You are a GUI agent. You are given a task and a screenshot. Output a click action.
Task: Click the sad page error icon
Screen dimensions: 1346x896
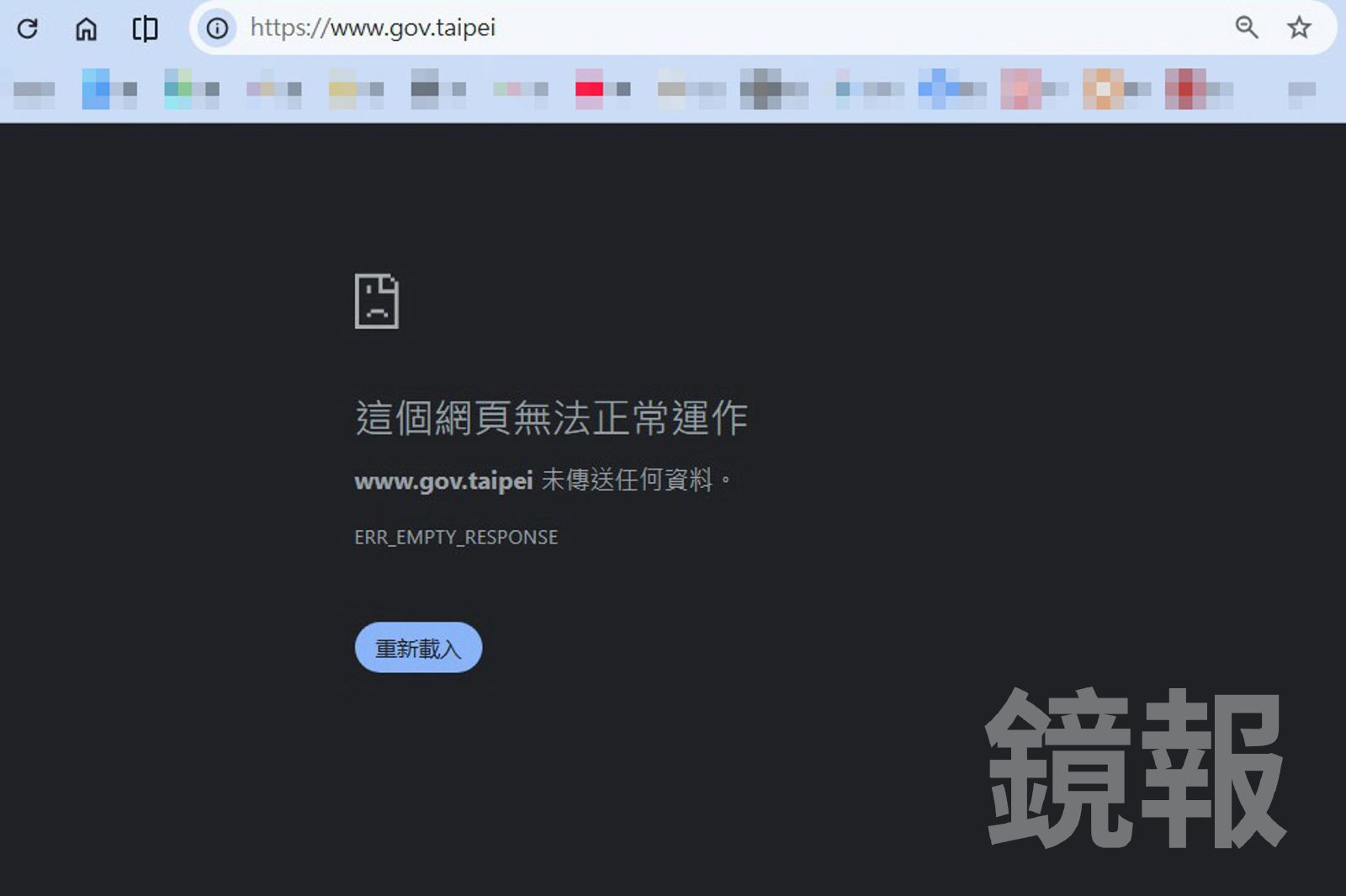click(376, 301)
